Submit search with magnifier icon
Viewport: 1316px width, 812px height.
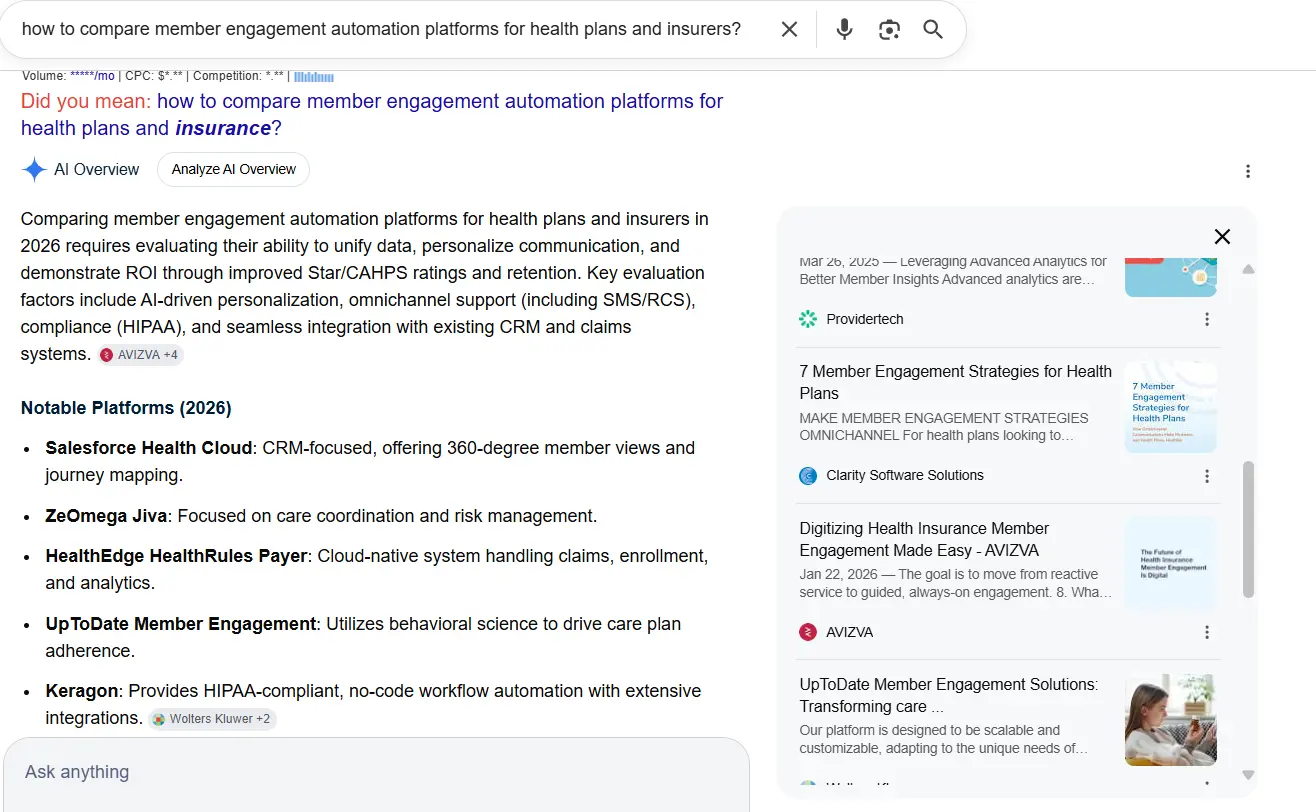click(933, 29)
